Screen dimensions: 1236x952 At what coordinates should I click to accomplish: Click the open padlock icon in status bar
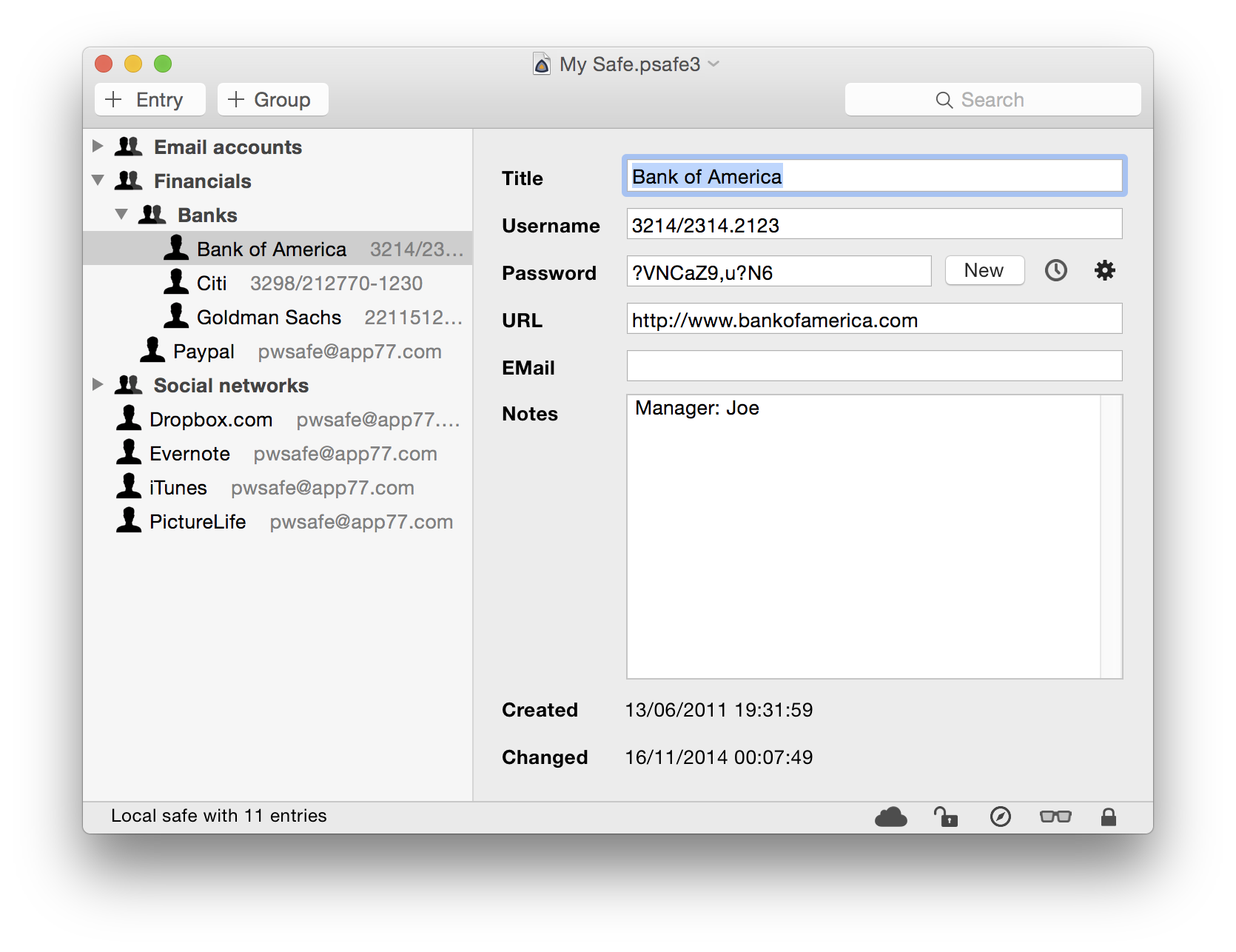pyautogui.click(x=945, y=817)
